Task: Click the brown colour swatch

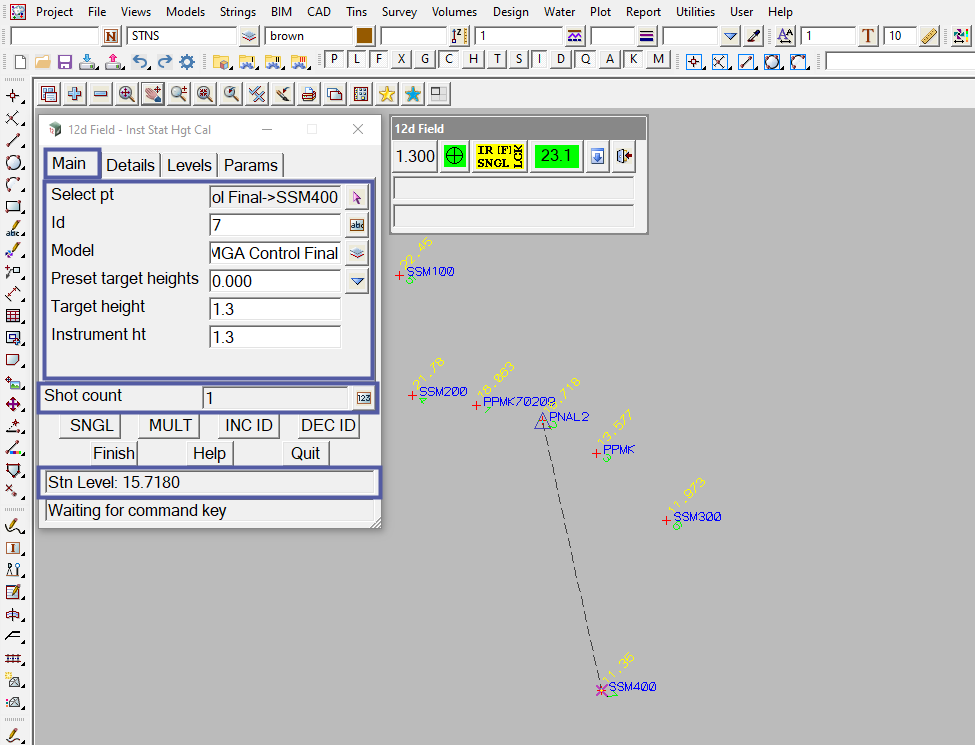Action: click(x=364, y=36)
